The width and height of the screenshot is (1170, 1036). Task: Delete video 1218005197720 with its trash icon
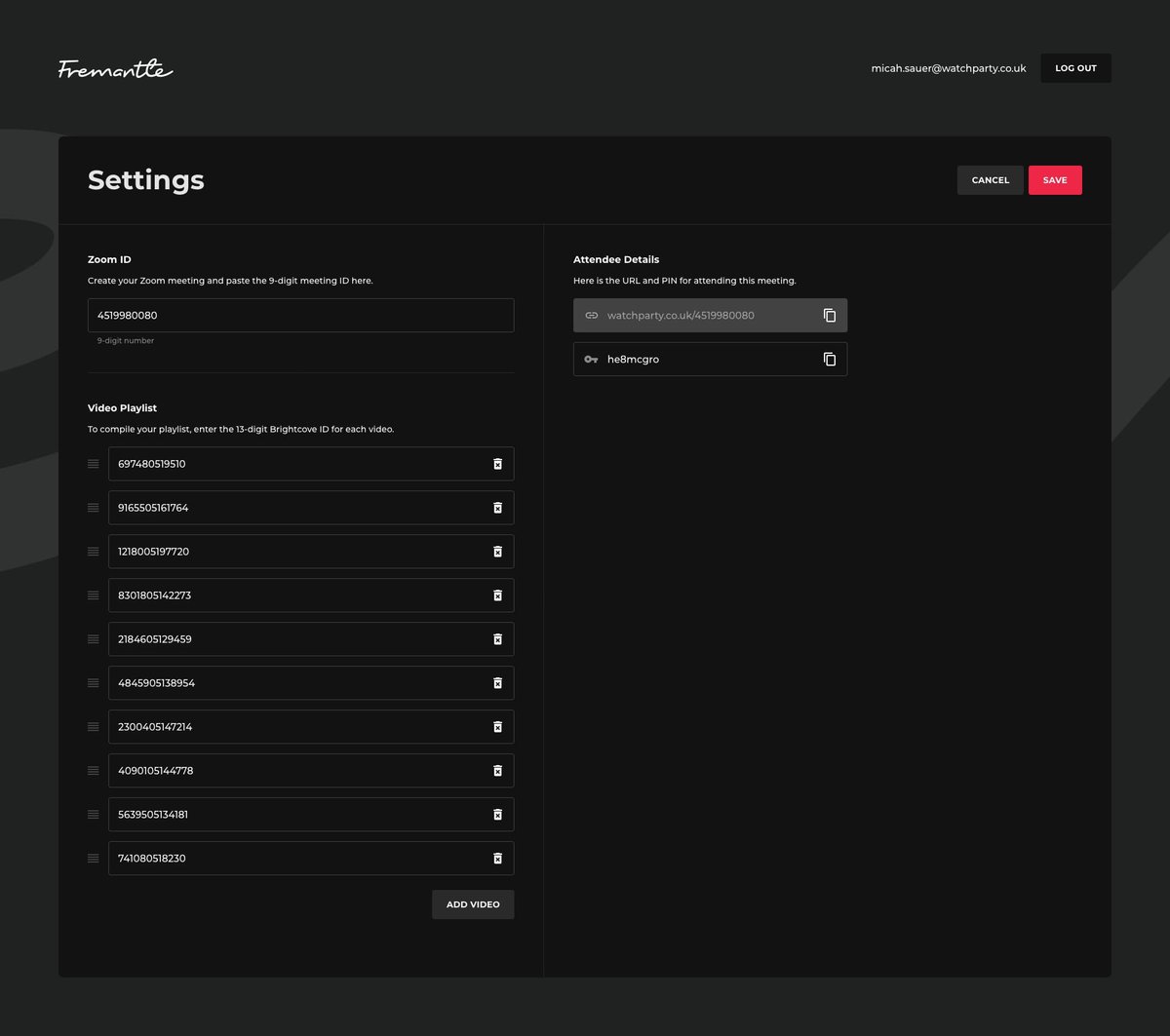pos(497,552)
